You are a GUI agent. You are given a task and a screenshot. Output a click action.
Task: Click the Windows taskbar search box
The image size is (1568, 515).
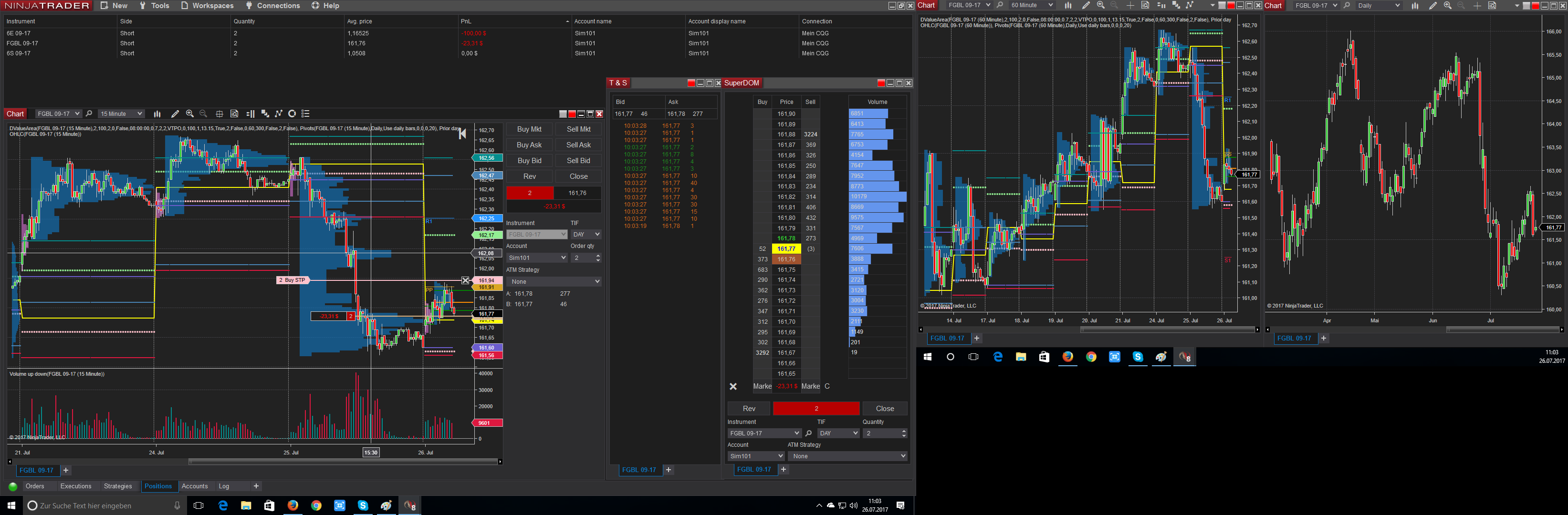[104, 505]
